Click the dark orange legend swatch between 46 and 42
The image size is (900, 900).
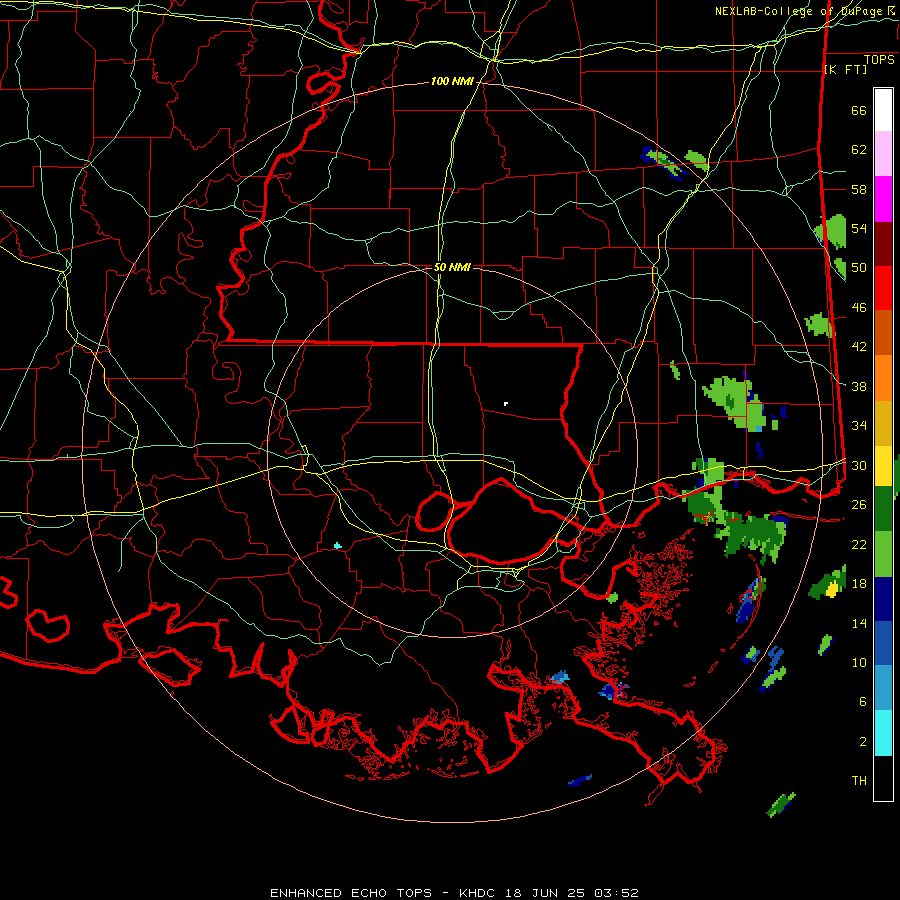(883, 333)
